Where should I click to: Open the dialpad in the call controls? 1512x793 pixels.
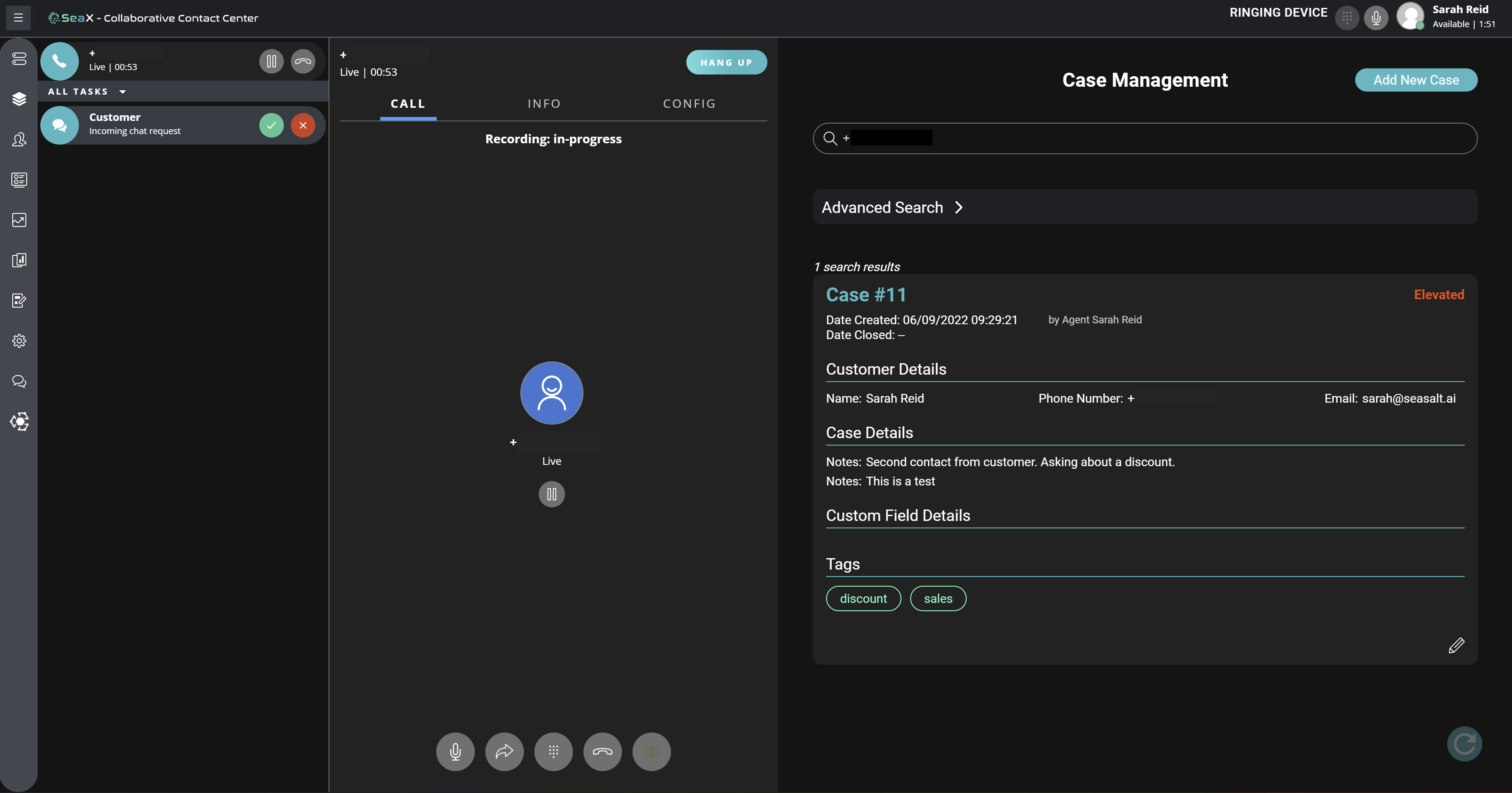click(553, 751)
